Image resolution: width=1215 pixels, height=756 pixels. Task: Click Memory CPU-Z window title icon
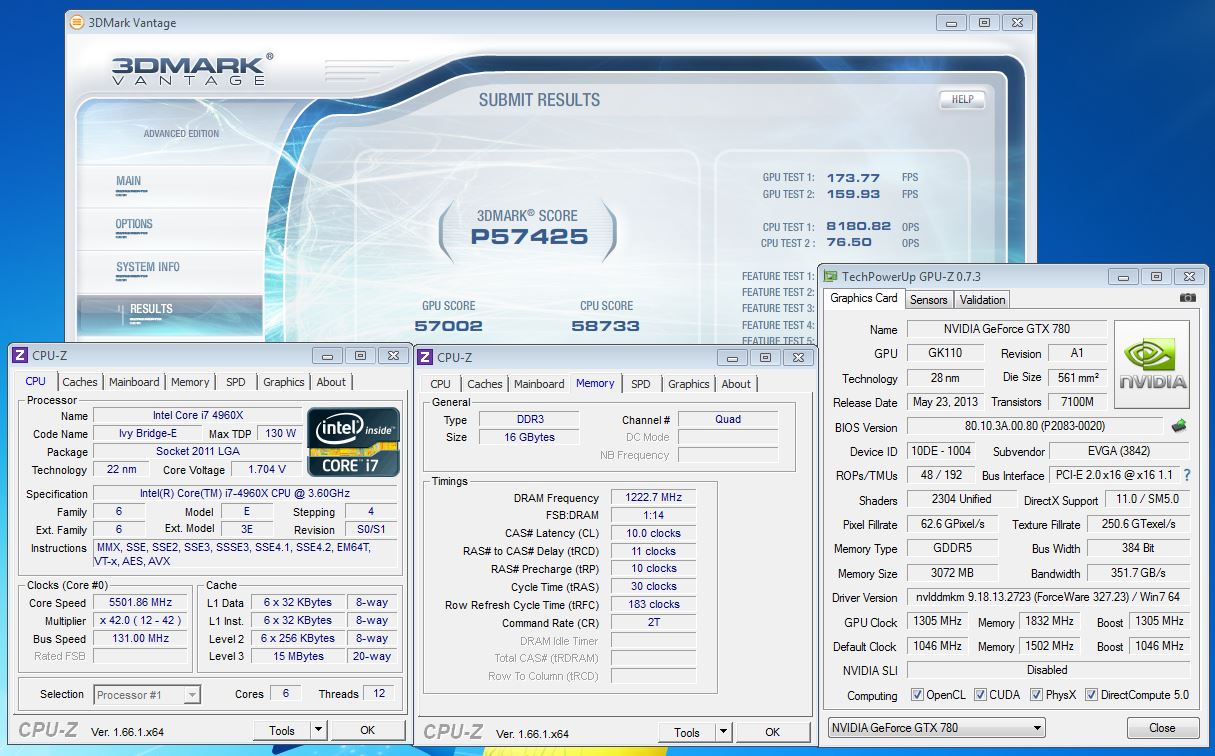pos(425,357)
